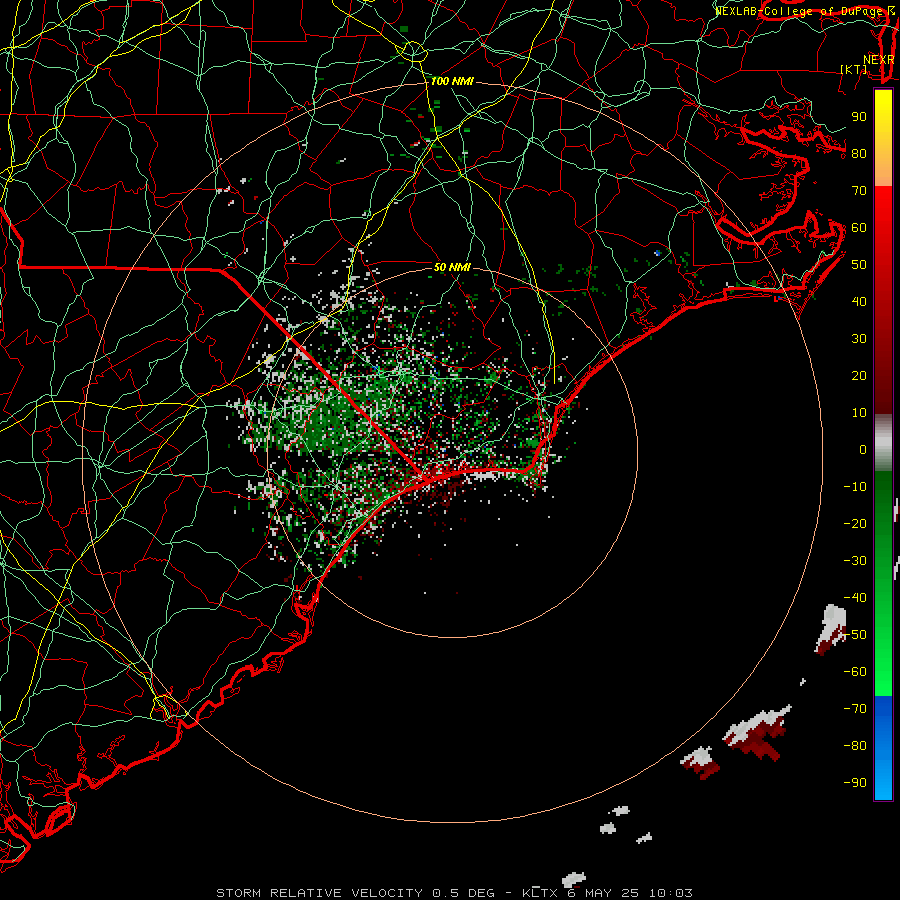Click the 30 value on velocity scale
900x900 pixels.
[x=859, y=339]
